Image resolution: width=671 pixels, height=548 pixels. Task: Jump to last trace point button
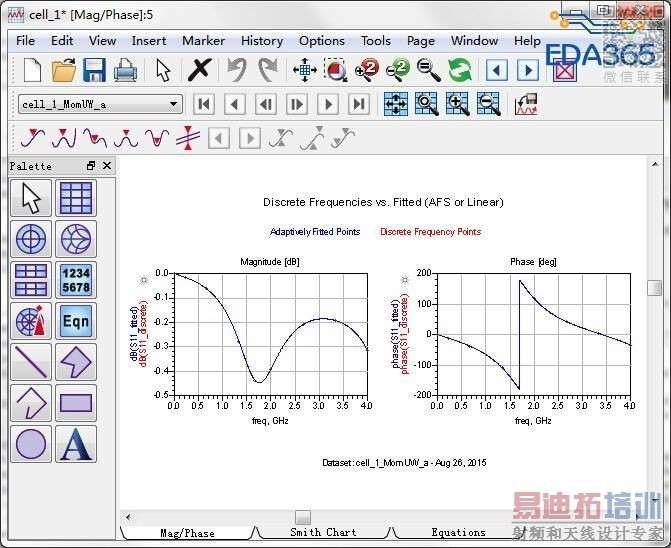[359, 104]
